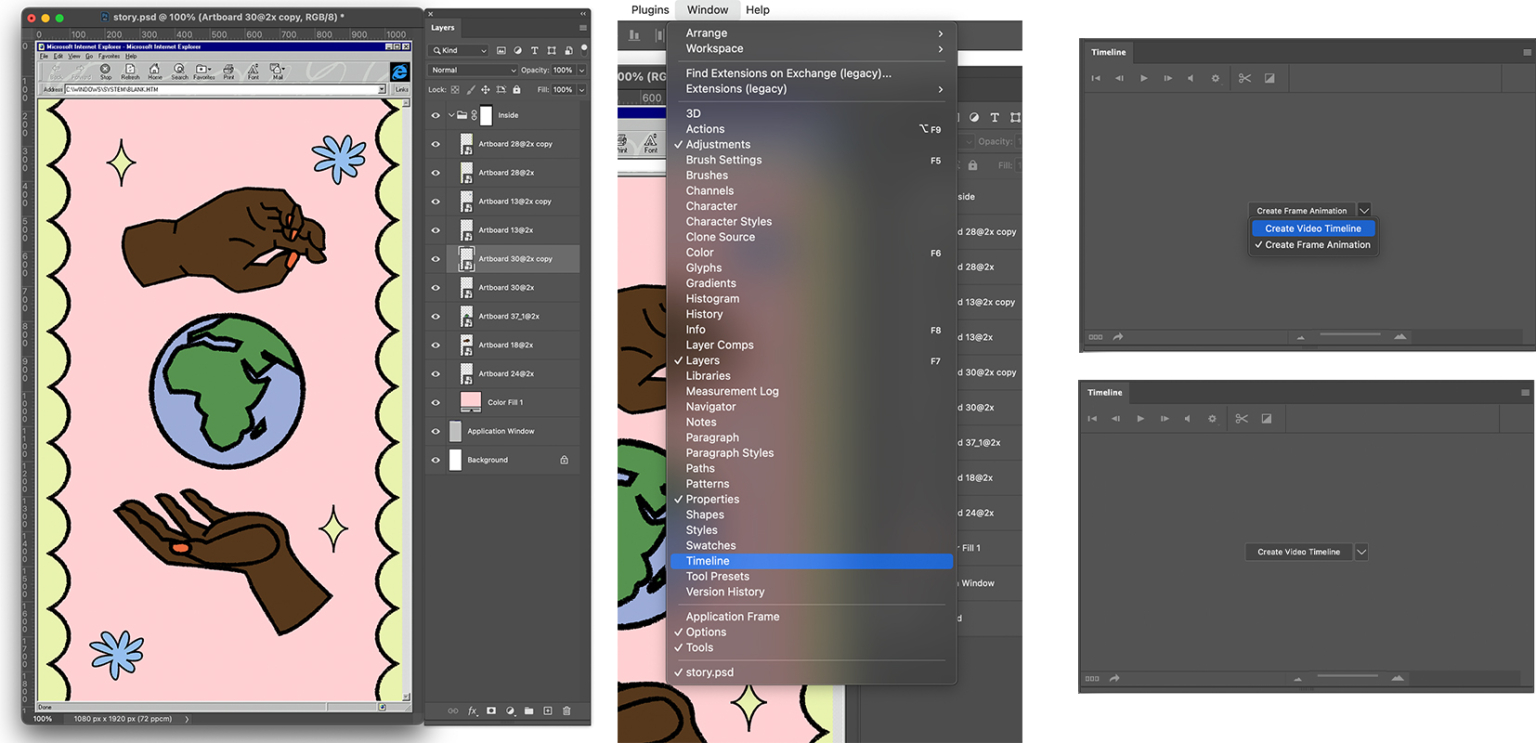
Task: Create a new group in the Layers panel
Action: pos(530,711)
